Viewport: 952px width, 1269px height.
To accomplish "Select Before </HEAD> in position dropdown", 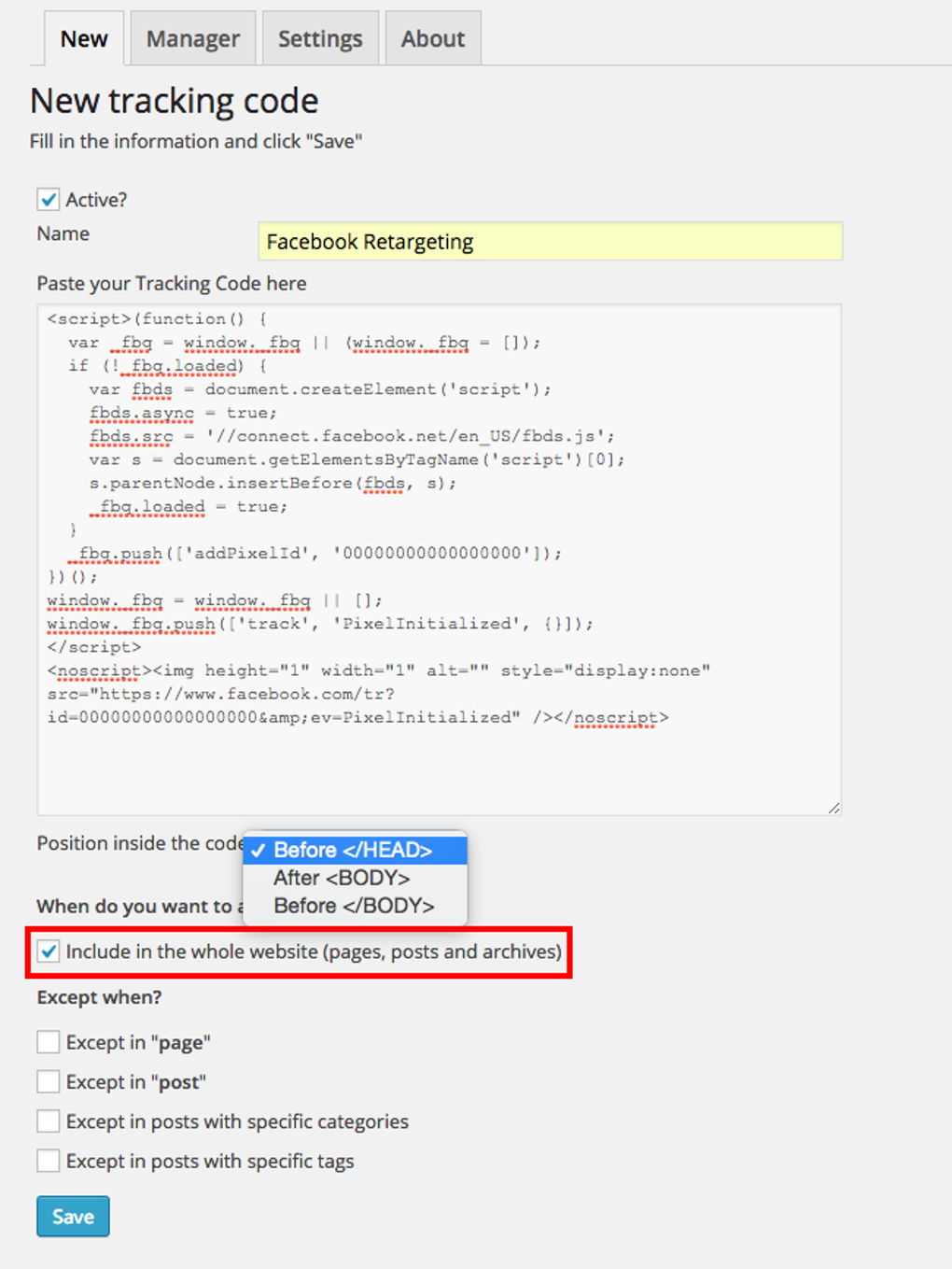I will (x=353, y=850).
